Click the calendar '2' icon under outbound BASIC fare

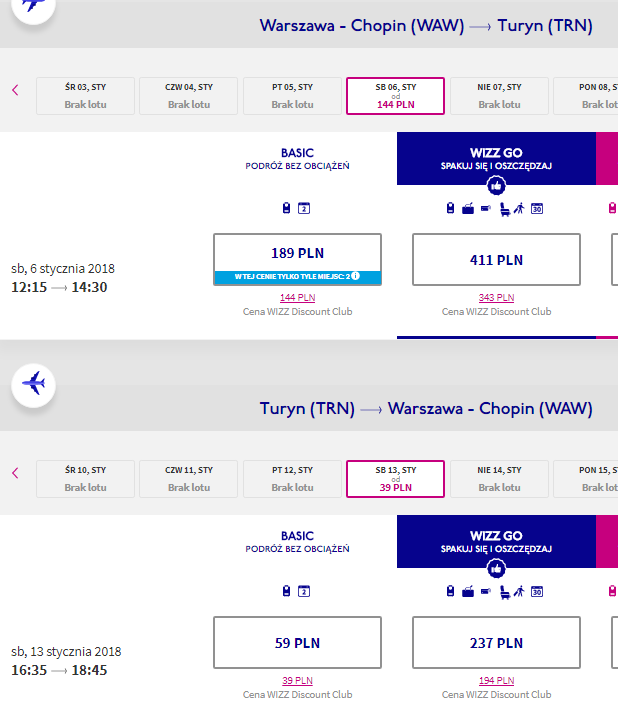304,208
